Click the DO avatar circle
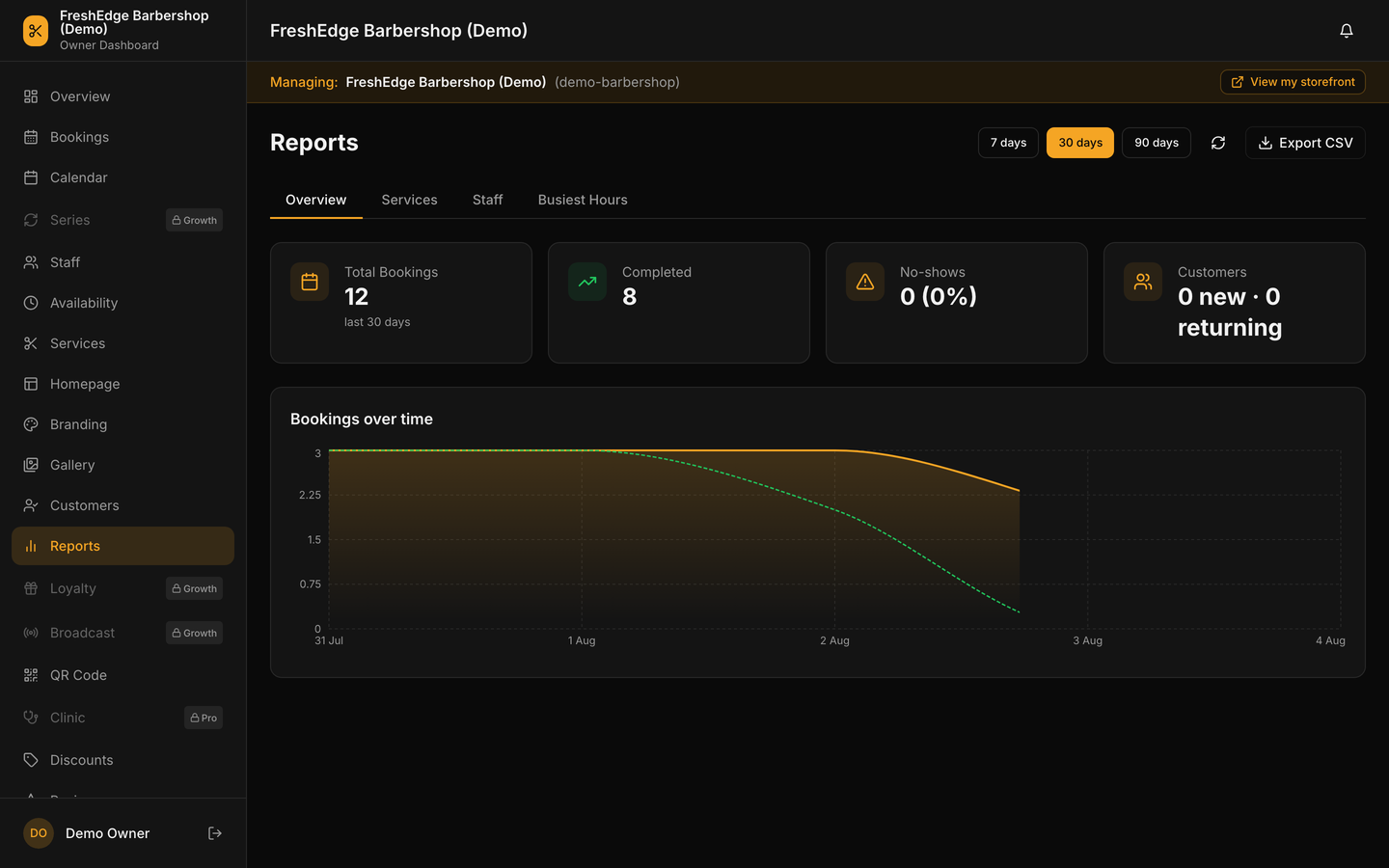Screen dimensions: 1389x868 tap(39, 833)
